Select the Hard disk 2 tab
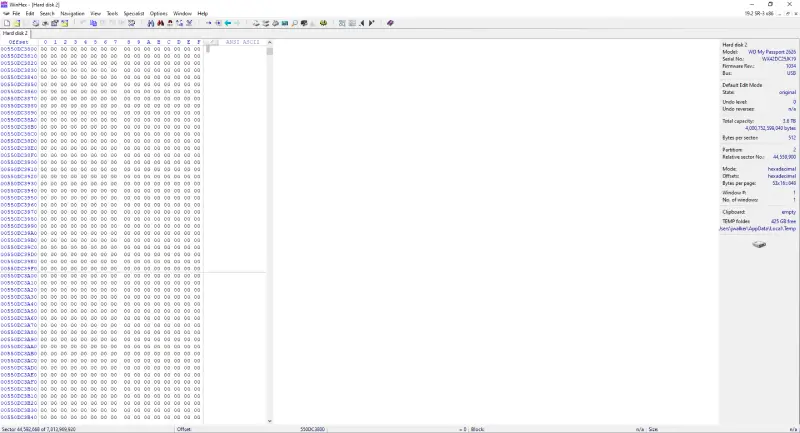Viewport: 800px width, 433px height. click(x=15, y=33)
